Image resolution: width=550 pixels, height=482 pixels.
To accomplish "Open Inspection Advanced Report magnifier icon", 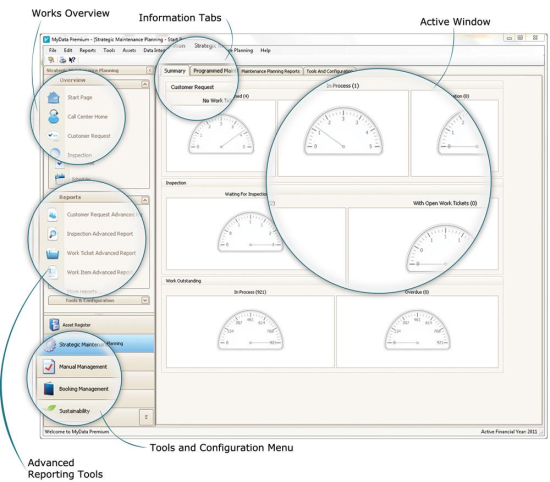I will [53, 234].
